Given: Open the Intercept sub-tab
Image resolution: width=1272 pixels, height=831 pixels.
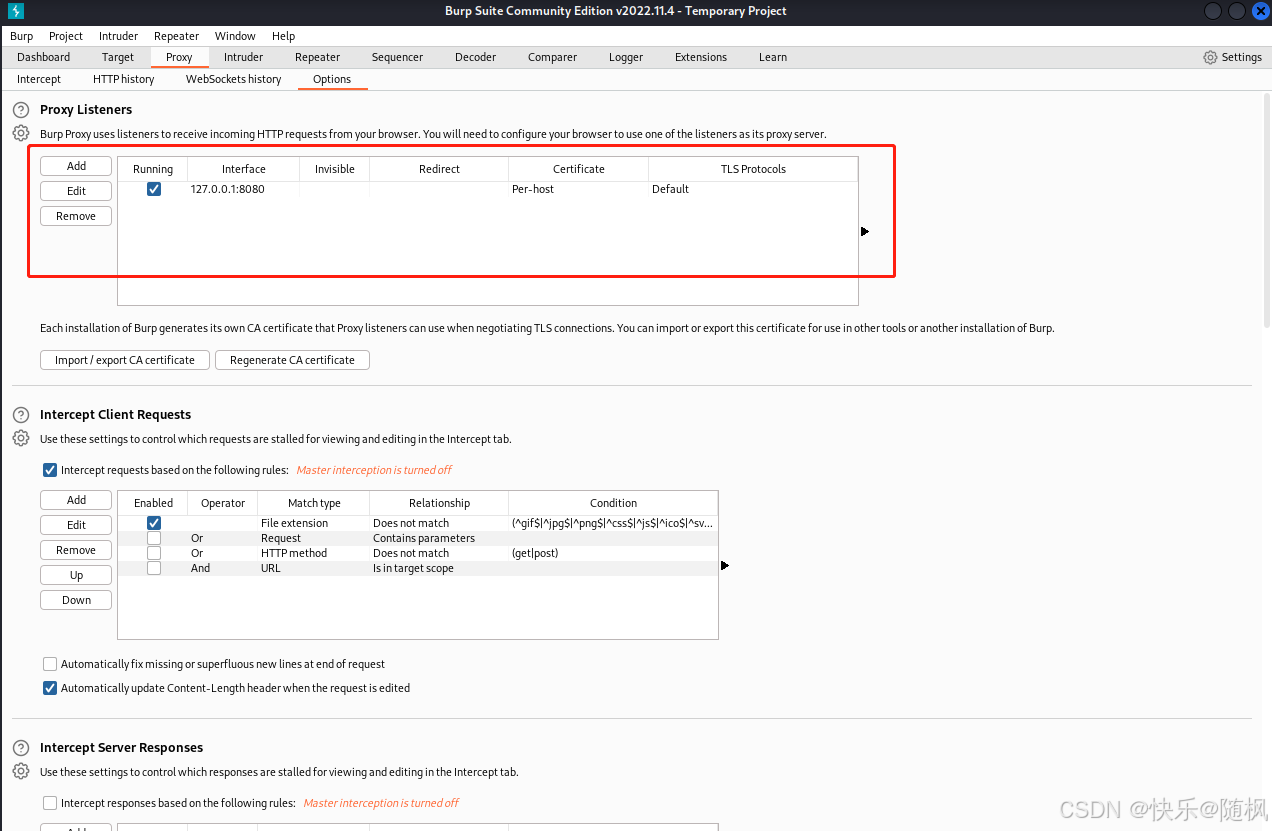Looking at the screenshot, I should (x=39, y=79).
